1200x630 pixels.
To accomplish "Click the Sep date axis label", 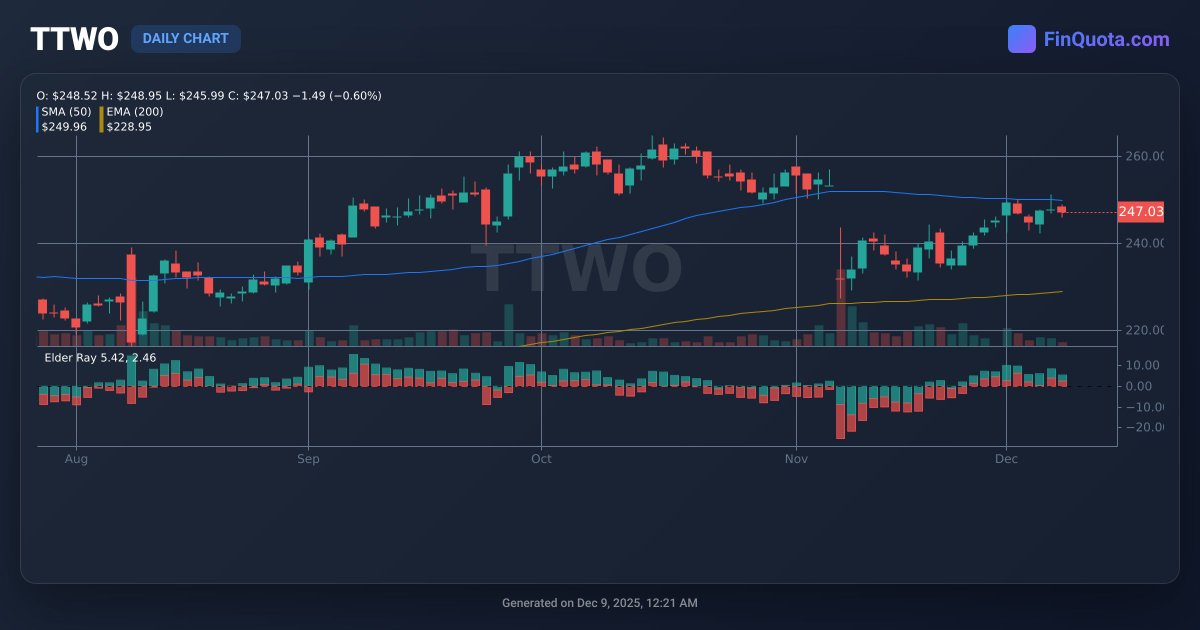I will coord(308,459).
